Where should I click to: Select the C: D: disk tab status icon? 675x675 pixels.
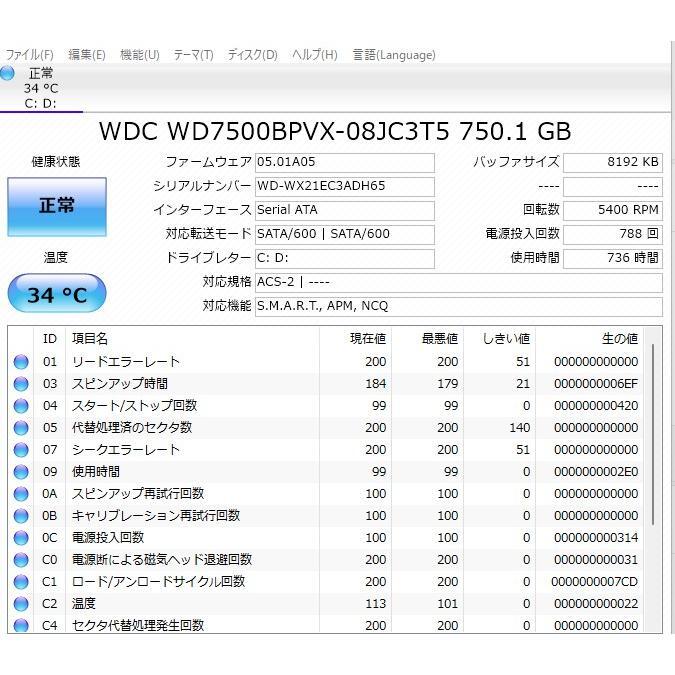tap(7, 73)
